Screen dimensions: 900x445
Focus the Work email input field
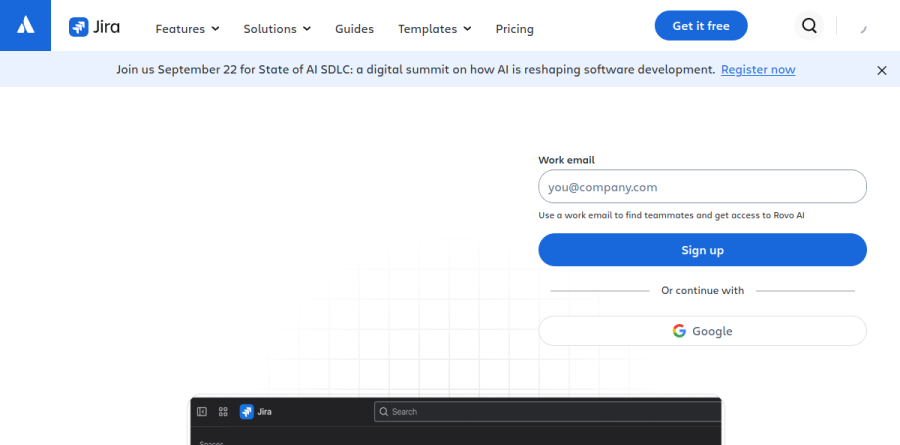tap(702, 187)
